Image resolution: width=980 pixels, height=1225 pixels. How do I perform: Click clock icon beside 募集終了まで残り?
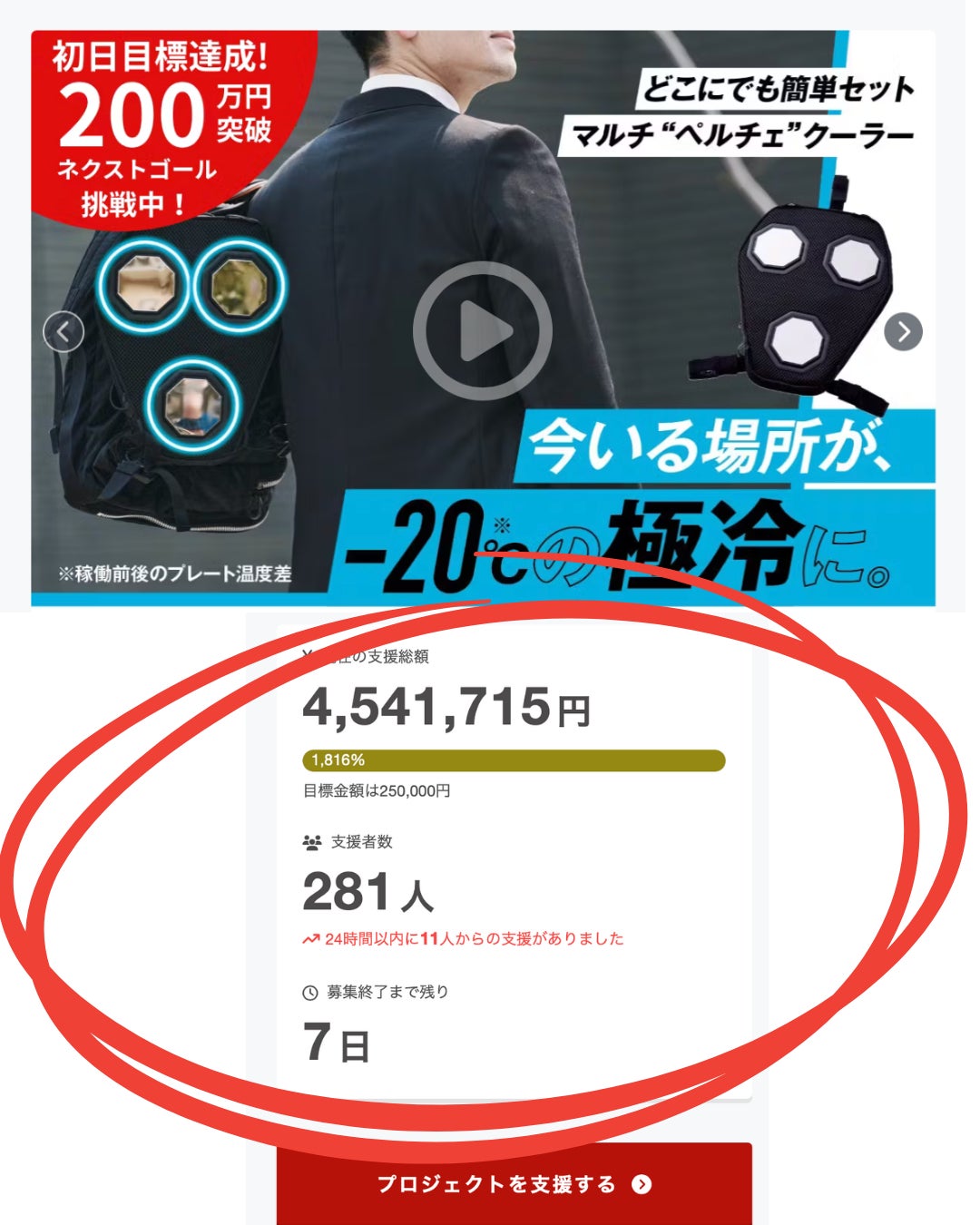[x=310, y=993]
